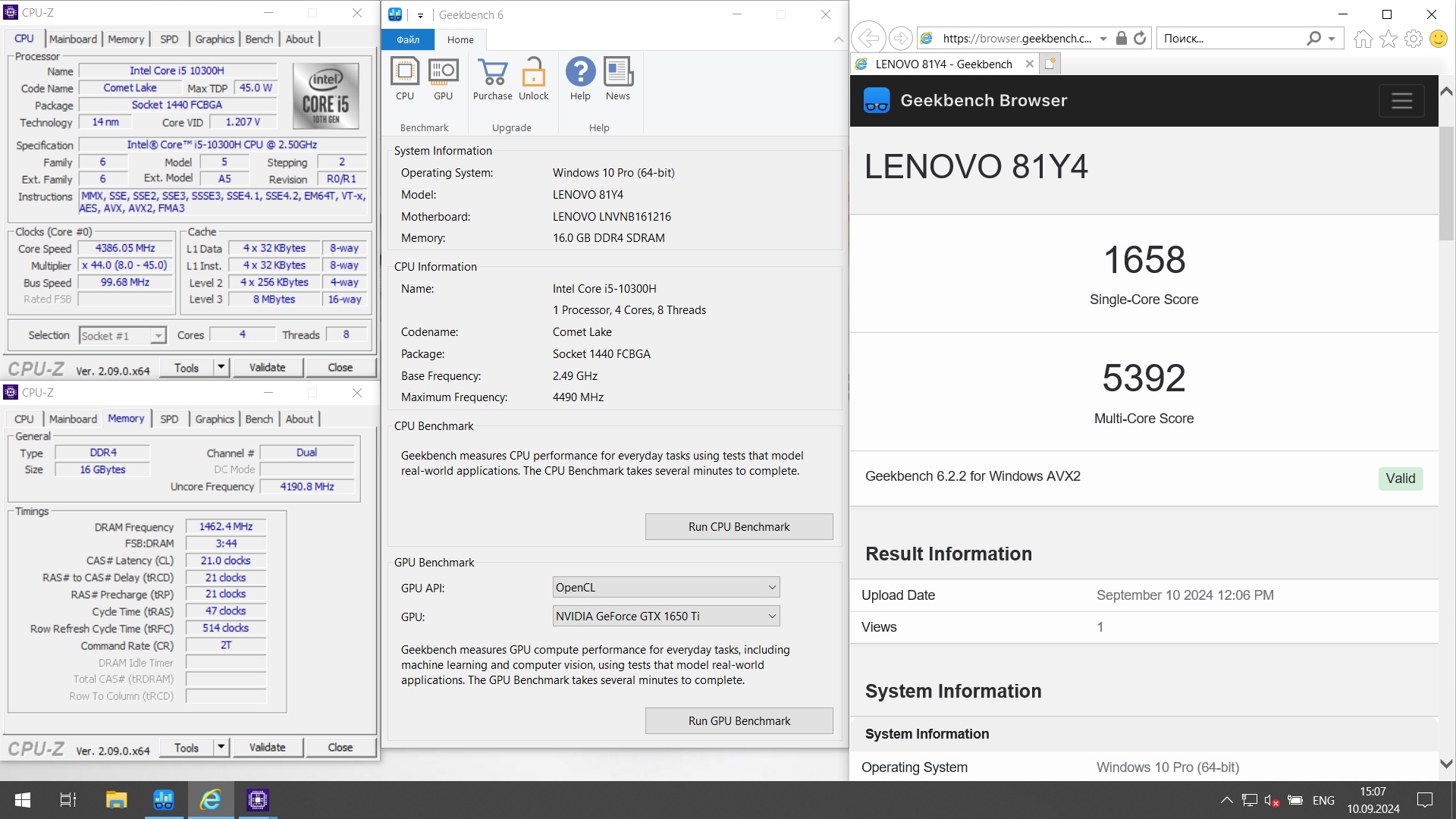Click the 5392 multi-core score
Viewport: 1456px width, 819px height.
click(1144, 378)
